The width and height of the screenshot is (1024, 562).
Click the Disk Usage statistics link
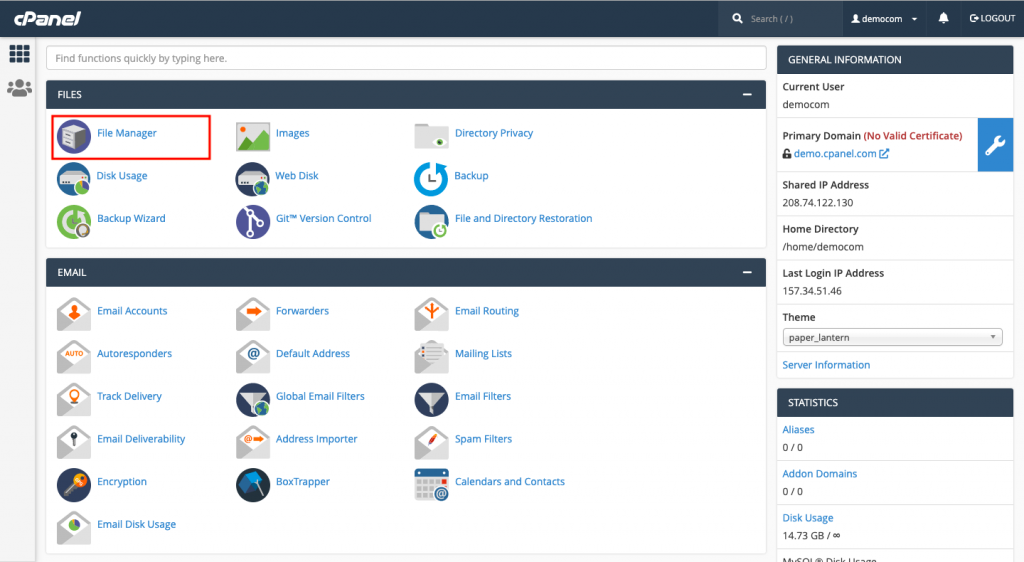pos(808,518)
